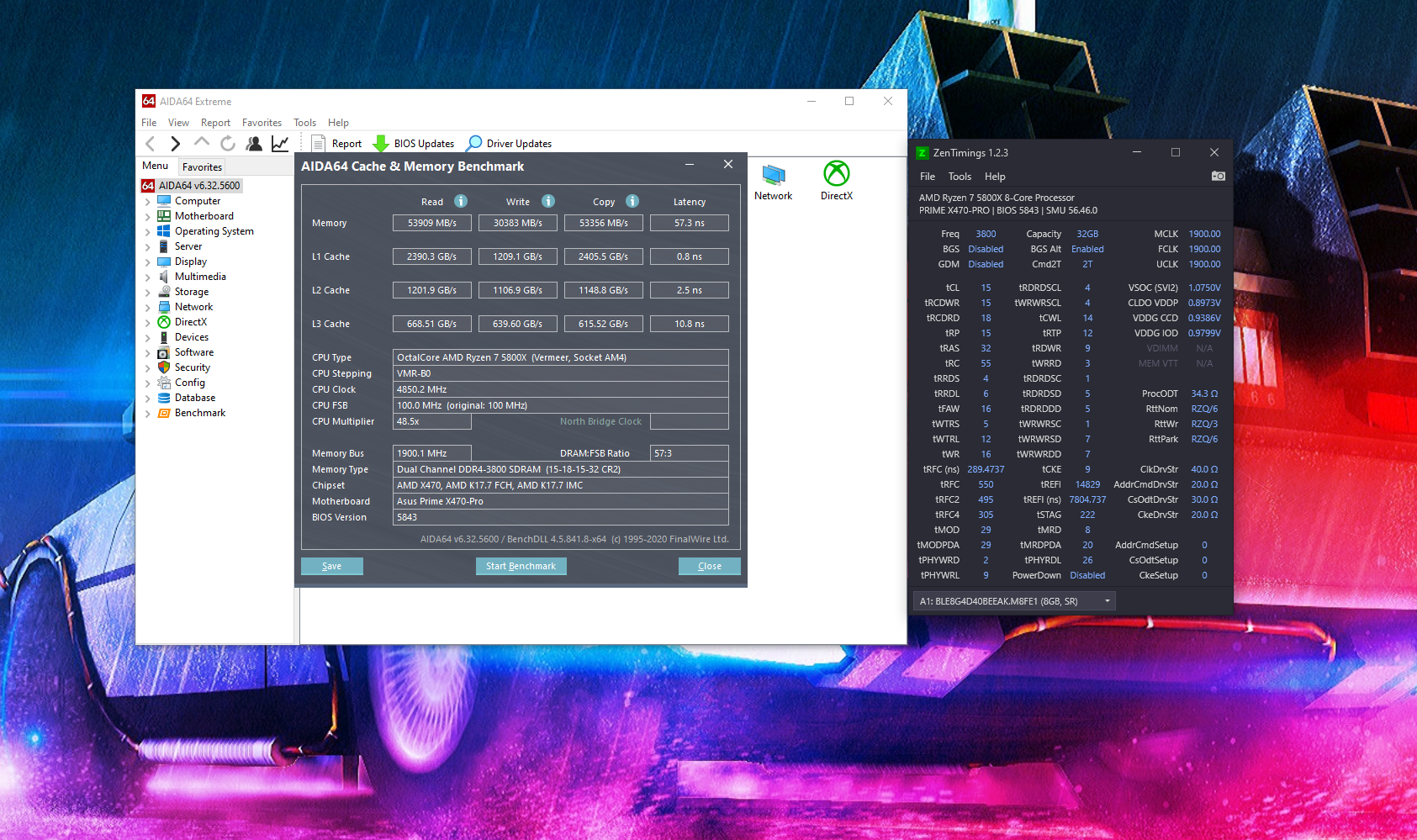Open Driver Updates in the toolbar

(x=510, y=144)
